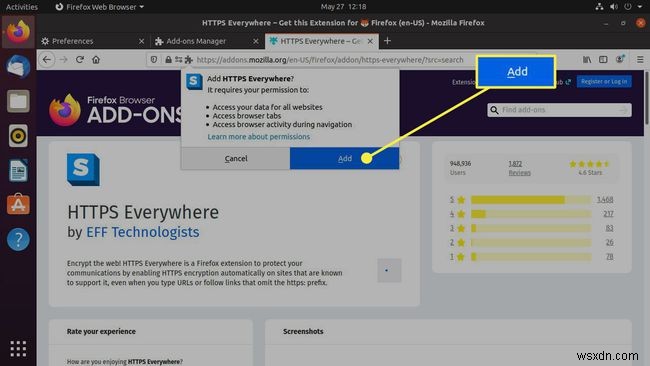Click the 4 star rating bar
Viewport: 650px width, 366px height.
click(x=531, y=214)
